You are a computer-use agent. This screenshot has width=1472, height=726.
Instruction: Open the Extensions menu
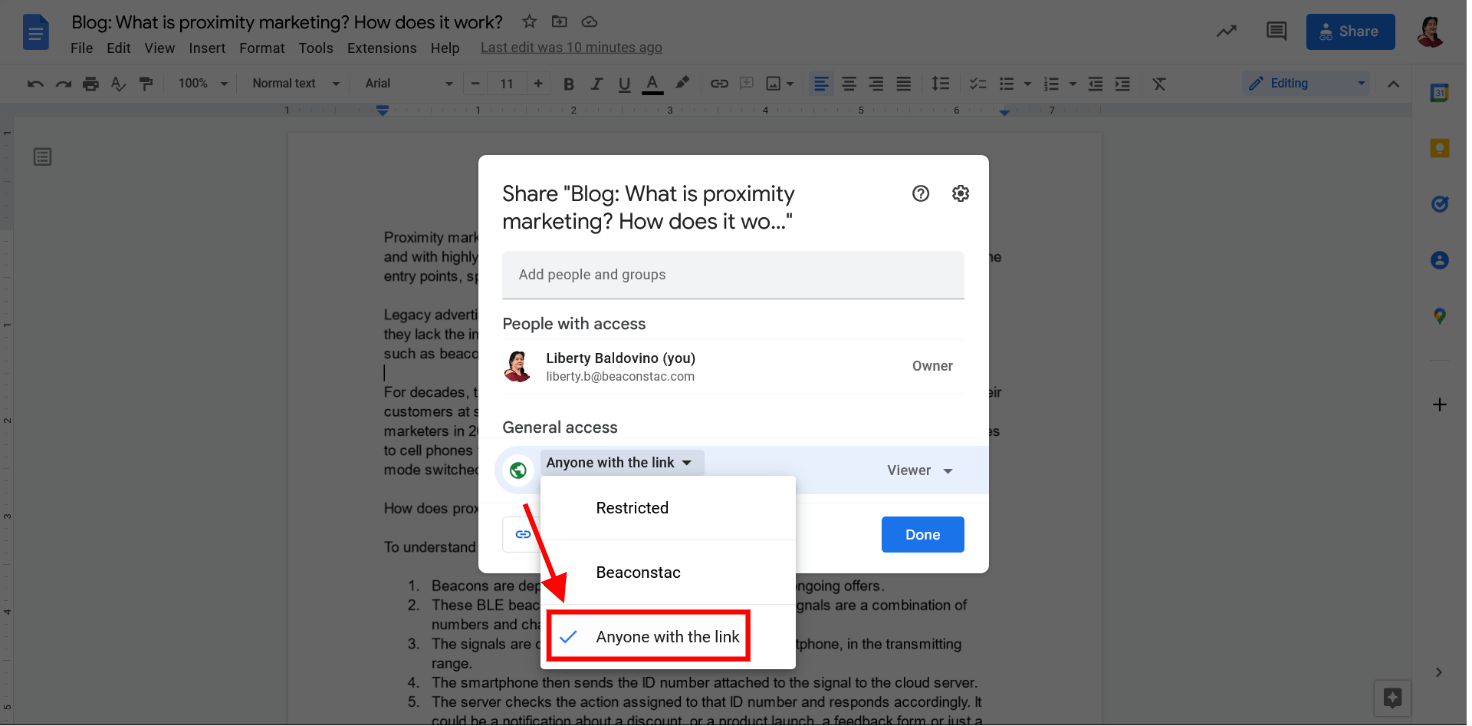(382, 48)
